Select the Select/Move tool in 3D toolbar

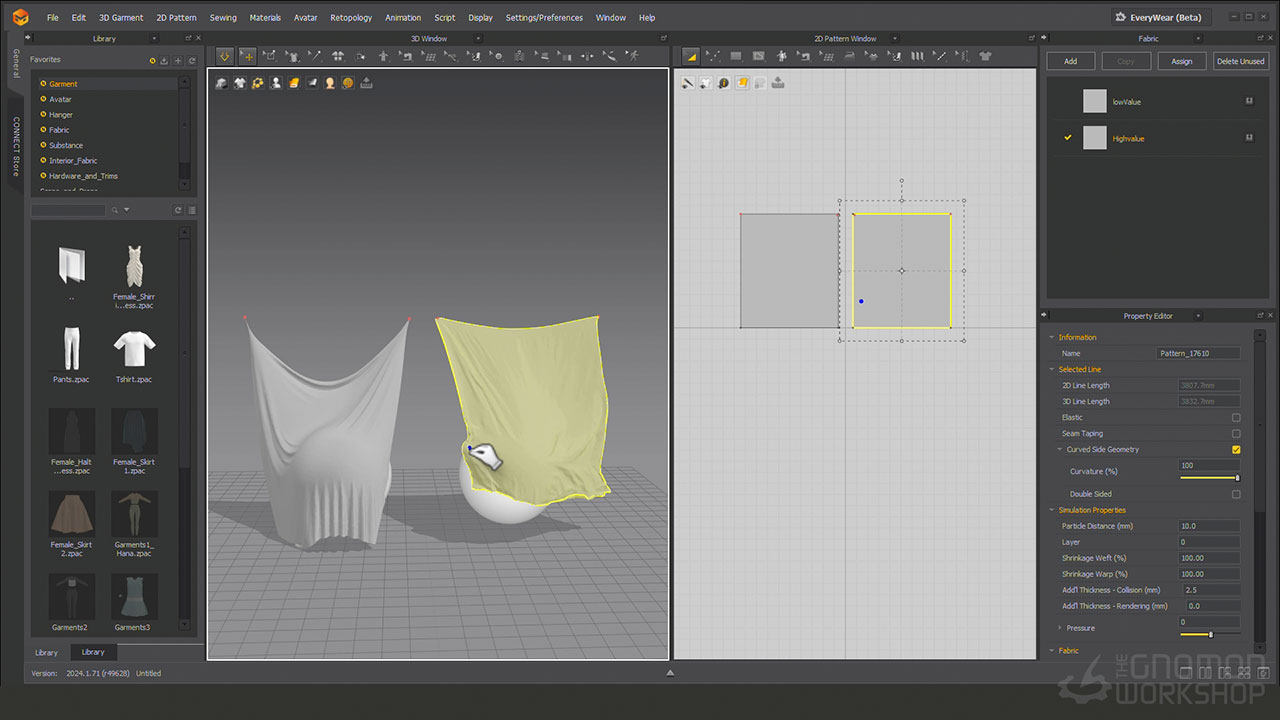(x=247, y=57)
